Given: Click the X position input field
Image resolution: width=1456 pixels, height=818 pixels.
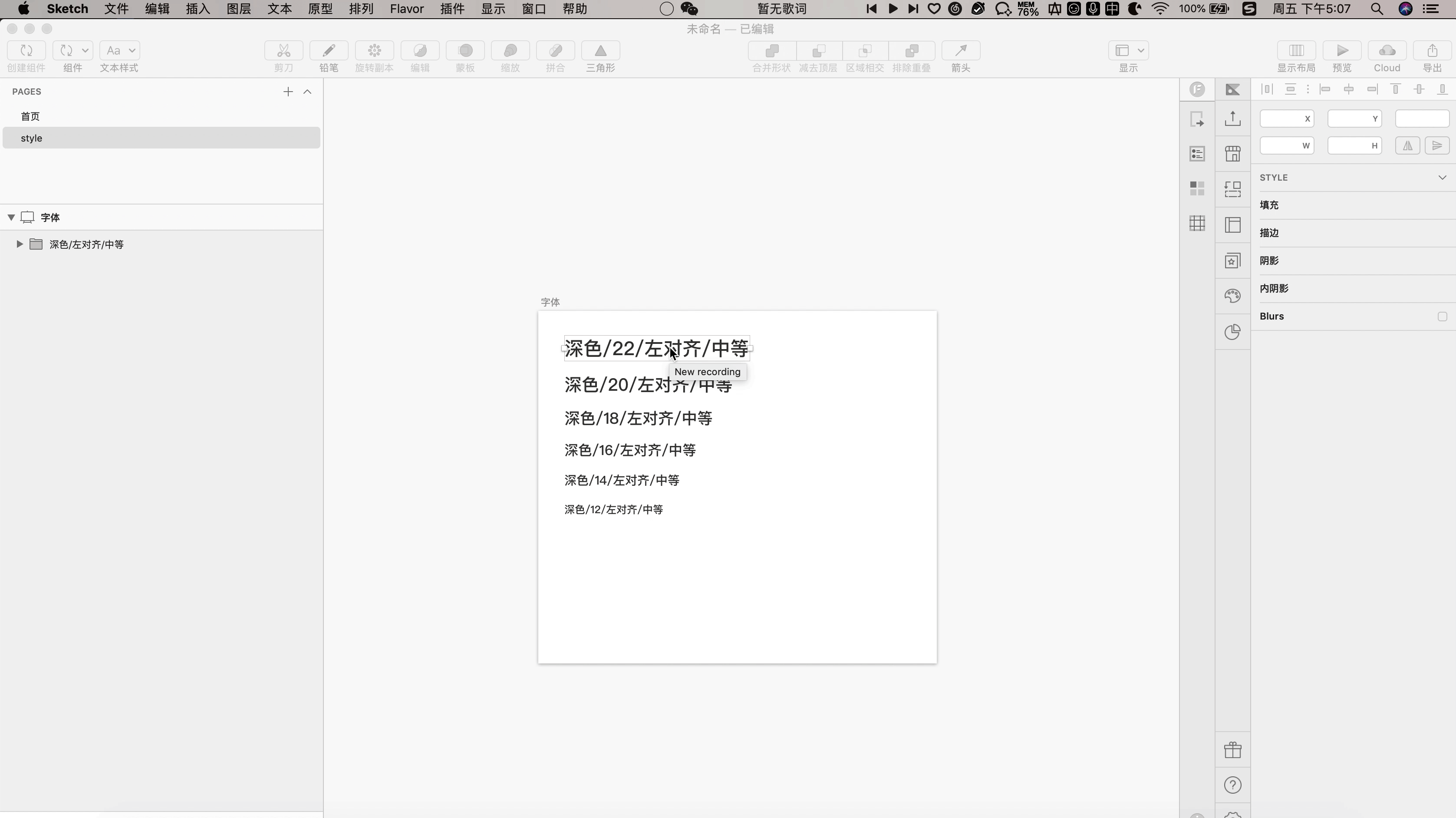Looking at the screenshot, I should [1282, 119].
